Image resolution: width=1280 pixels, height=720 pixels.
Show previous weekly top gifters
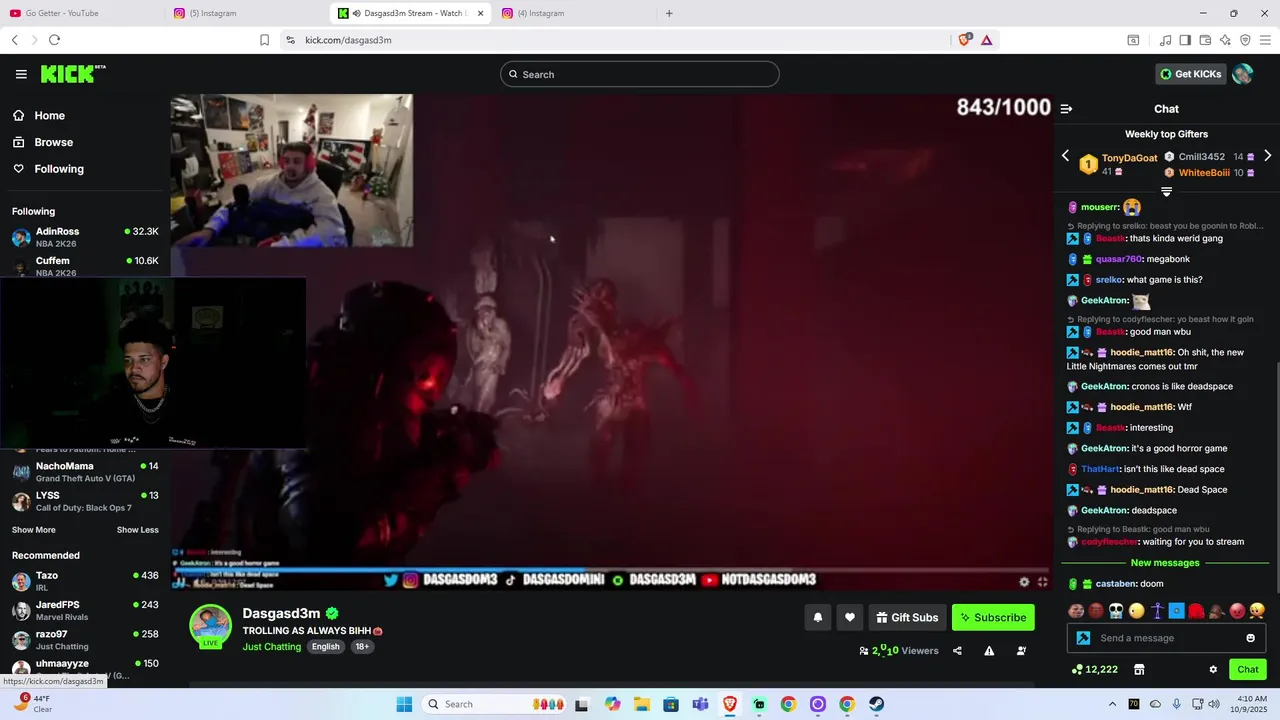point(1065,156)
